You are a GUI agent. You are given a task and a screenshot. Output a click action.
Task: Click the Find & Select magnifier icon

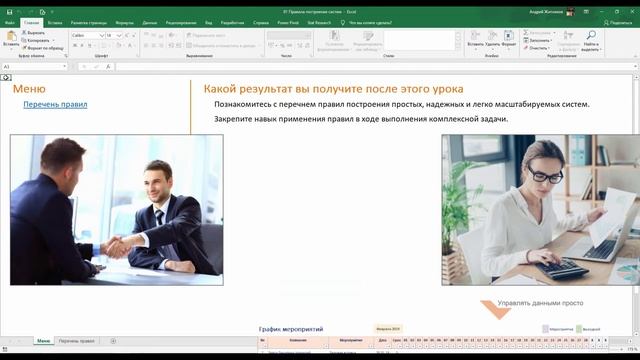591,35
